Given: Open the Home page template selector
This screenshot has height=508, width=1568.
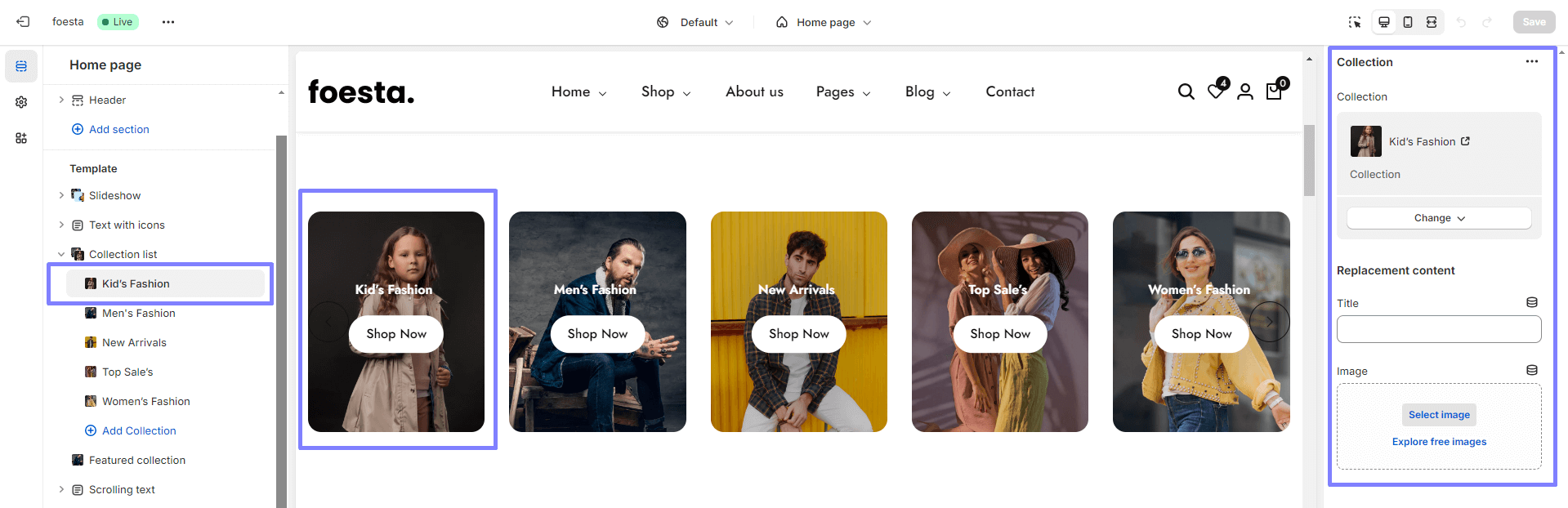Looking at the screenshot, I should [x=824, y=22].
